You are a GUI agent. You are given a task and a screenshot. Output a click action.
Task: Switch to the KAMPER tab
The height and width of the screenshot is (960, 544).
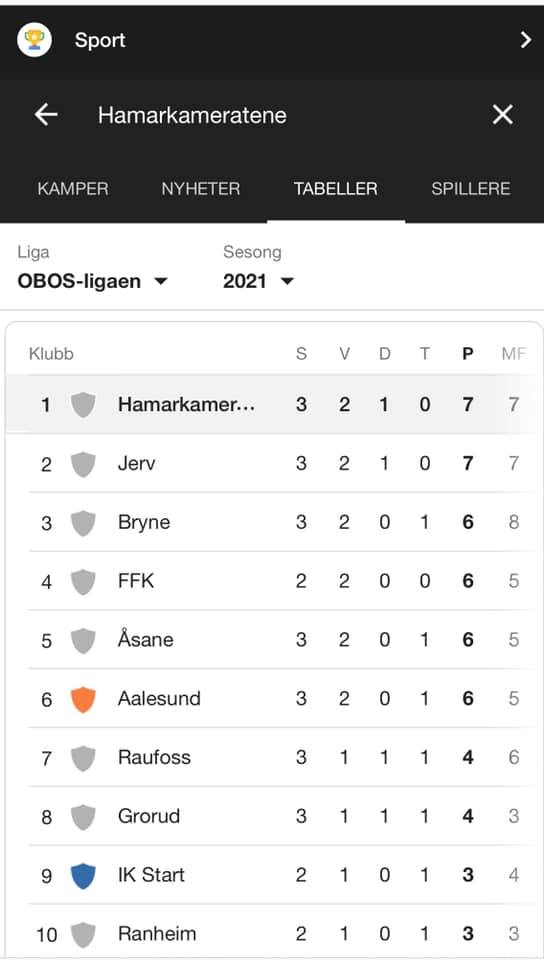pos(73,189)
